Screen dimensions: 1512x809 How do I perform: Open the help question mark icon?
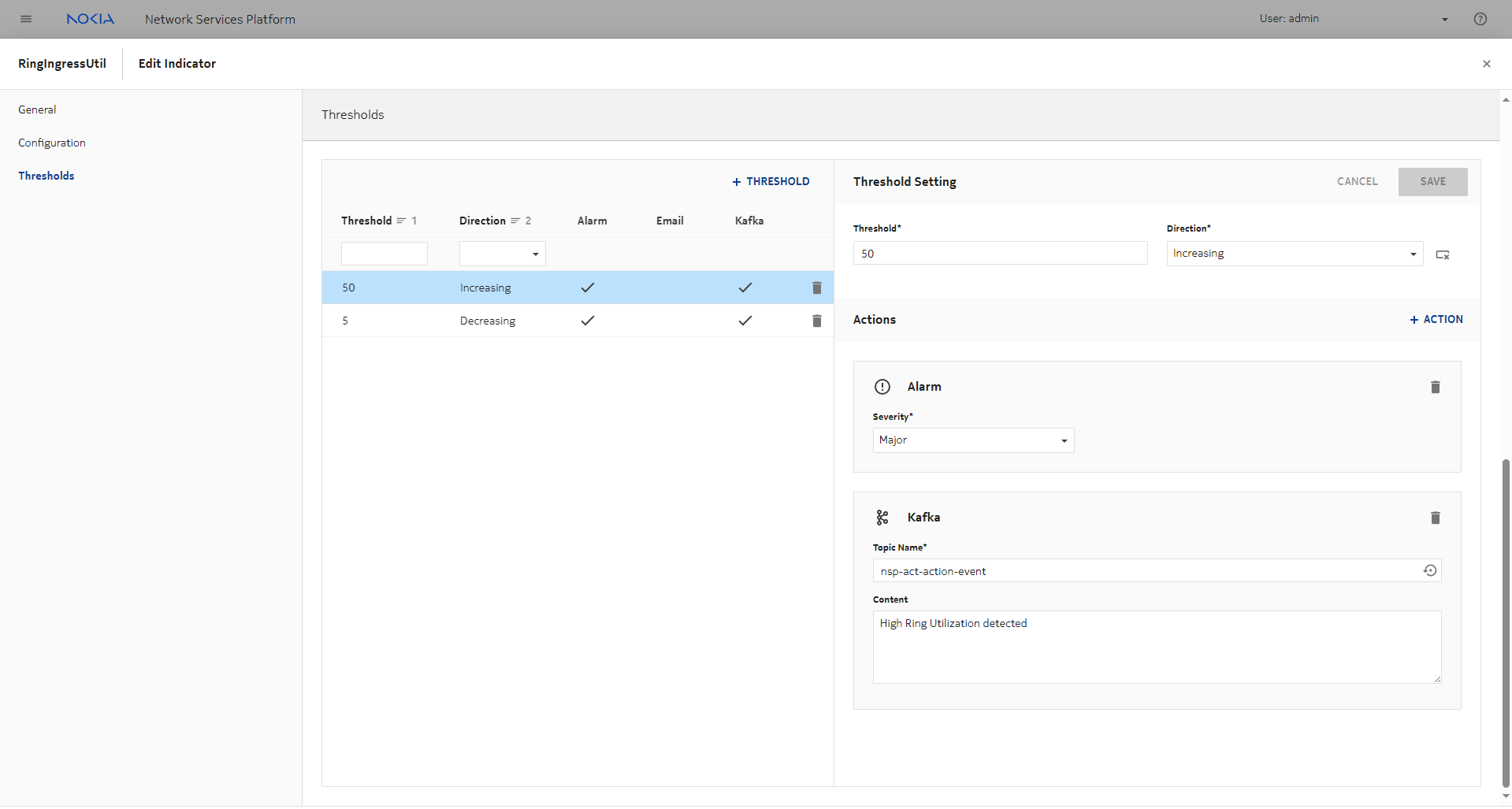pyautogui.click(x=1480, y=19)
